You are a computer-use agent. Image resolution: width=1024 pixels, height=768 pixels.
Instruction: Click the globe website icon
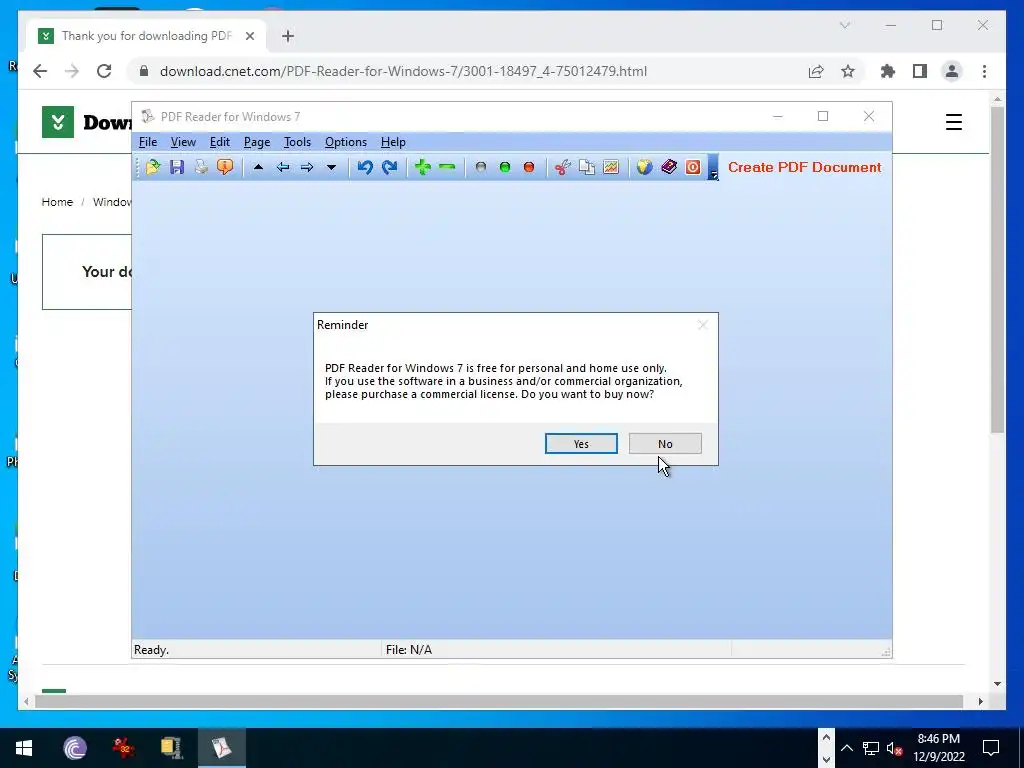[x=645, y=167]
